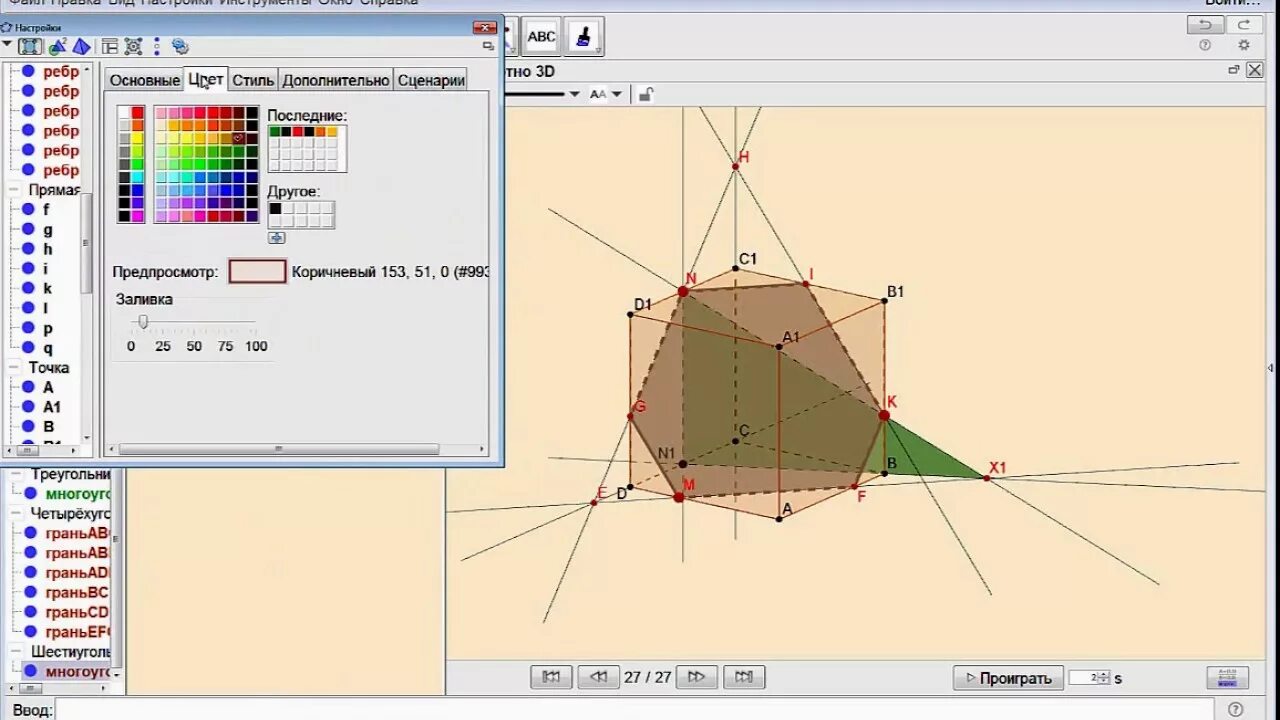The image size is (1280, 720).
Task: Switch to the Основные tab
Action: pyautogui.click(x=145, y=80)
